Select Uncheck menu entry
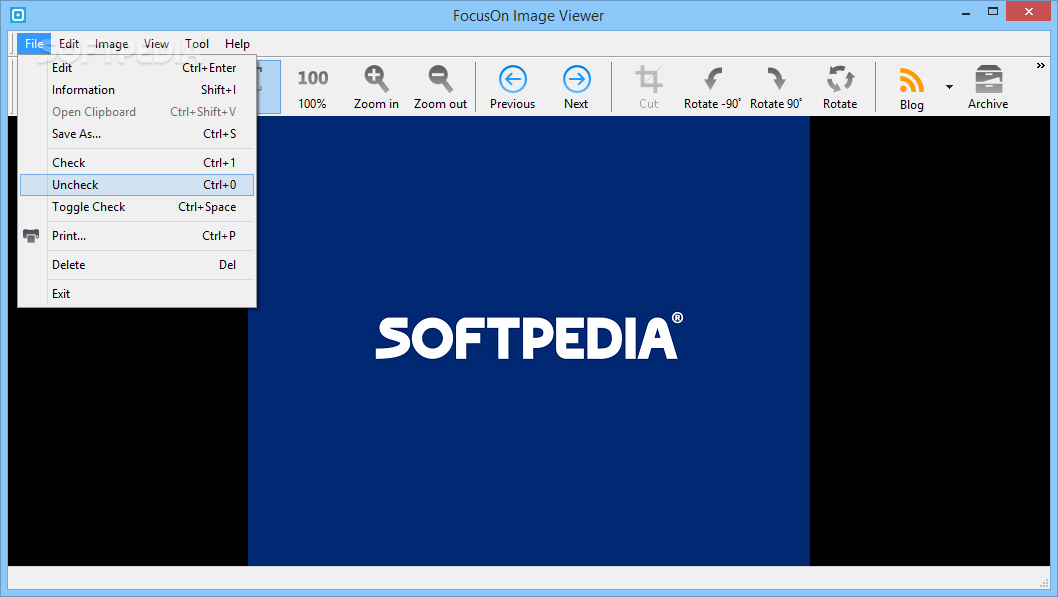 click(137, 185)
